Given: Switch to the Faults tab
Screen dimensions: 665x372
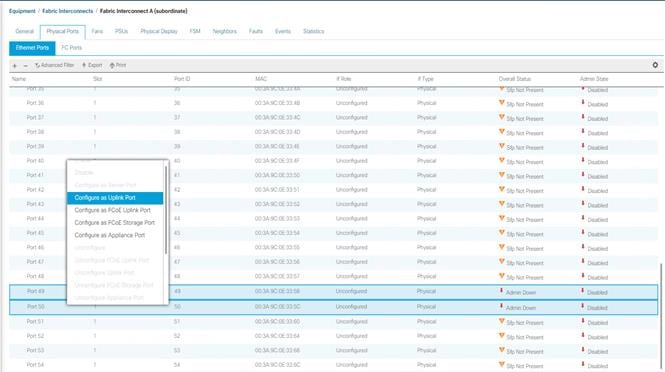Looking at the screenshot, I should click(x=256, y=31).
